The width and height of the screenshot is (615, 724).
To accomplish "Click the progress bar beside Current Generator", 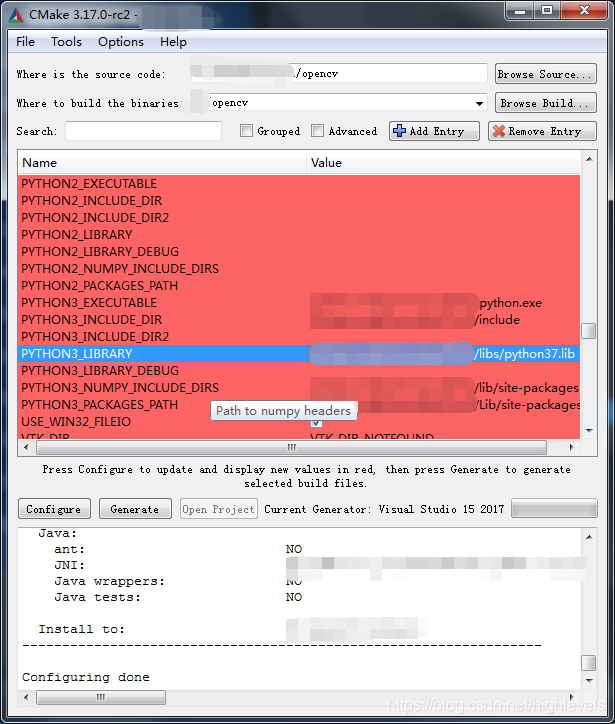I will 555,508.
